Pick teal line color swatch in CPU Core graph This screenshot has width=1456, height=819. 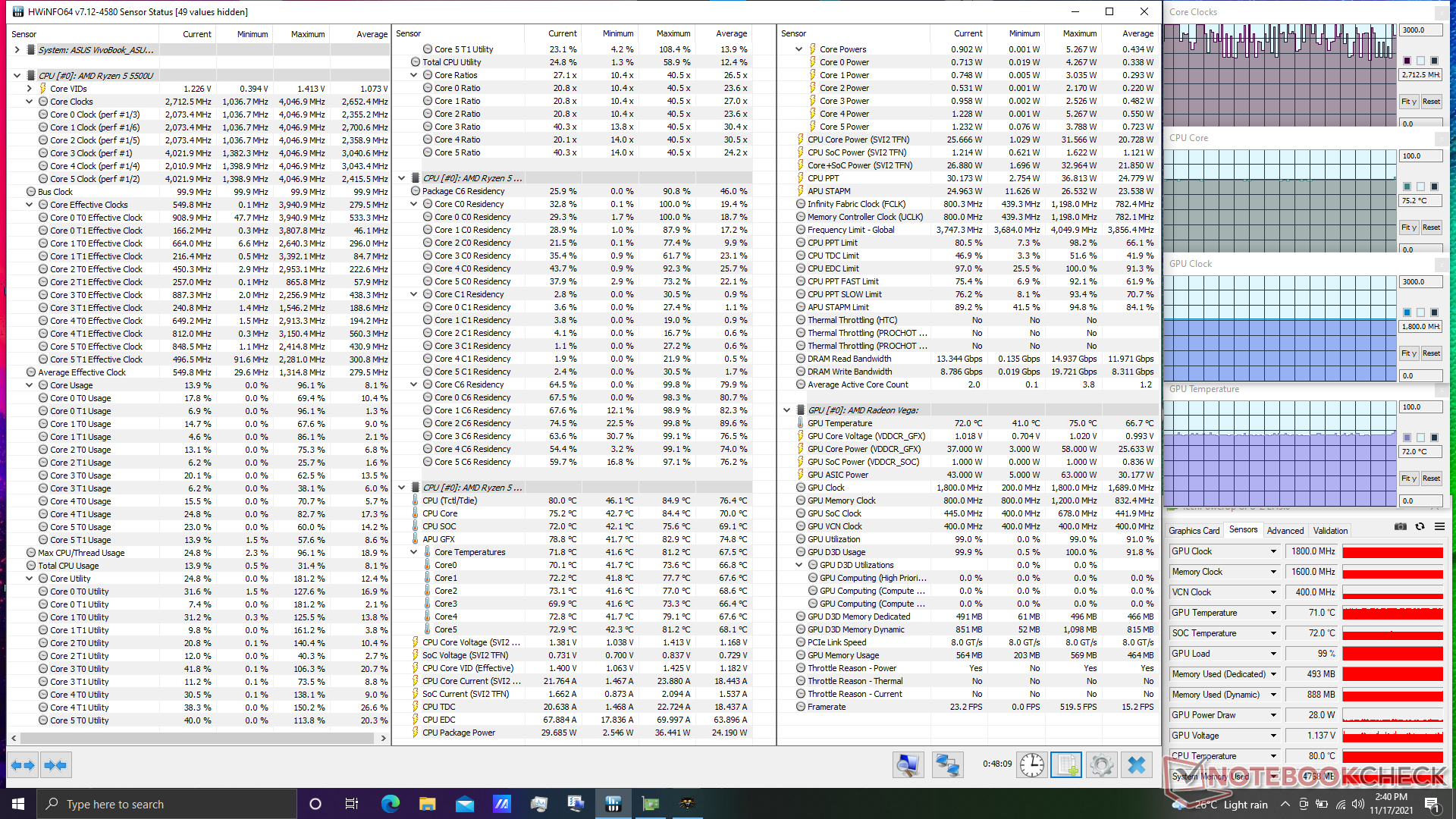click(1407, 187)
